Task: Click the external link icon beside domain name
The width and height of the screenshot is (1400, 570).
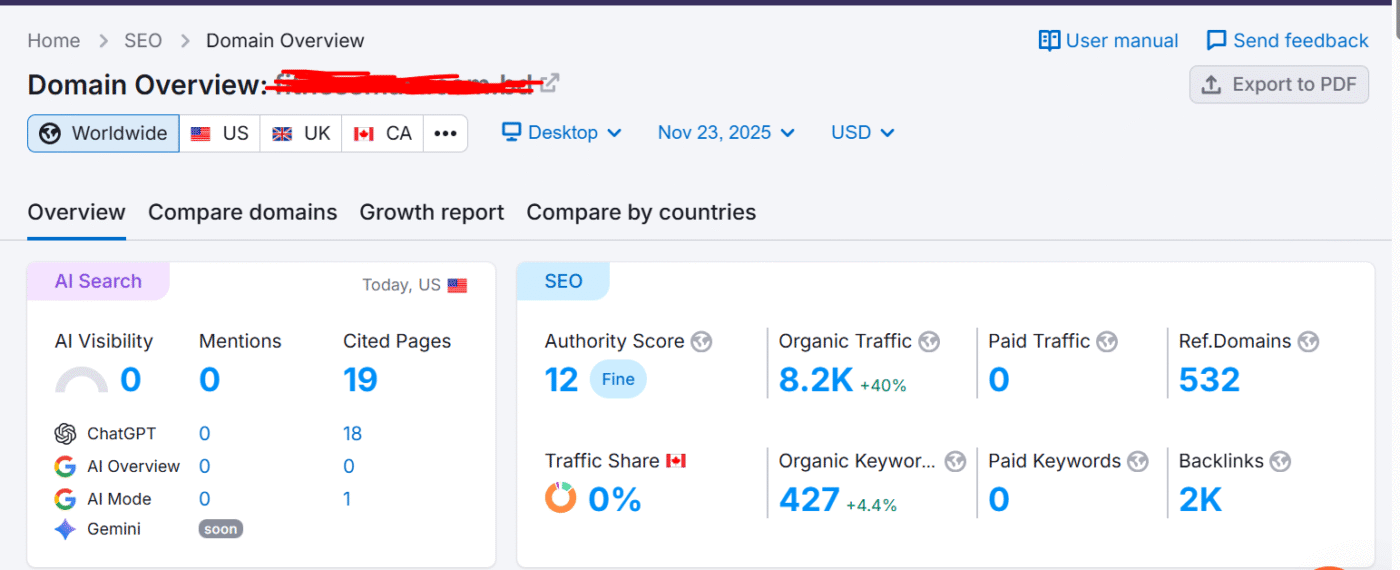Action: [550, 84]
